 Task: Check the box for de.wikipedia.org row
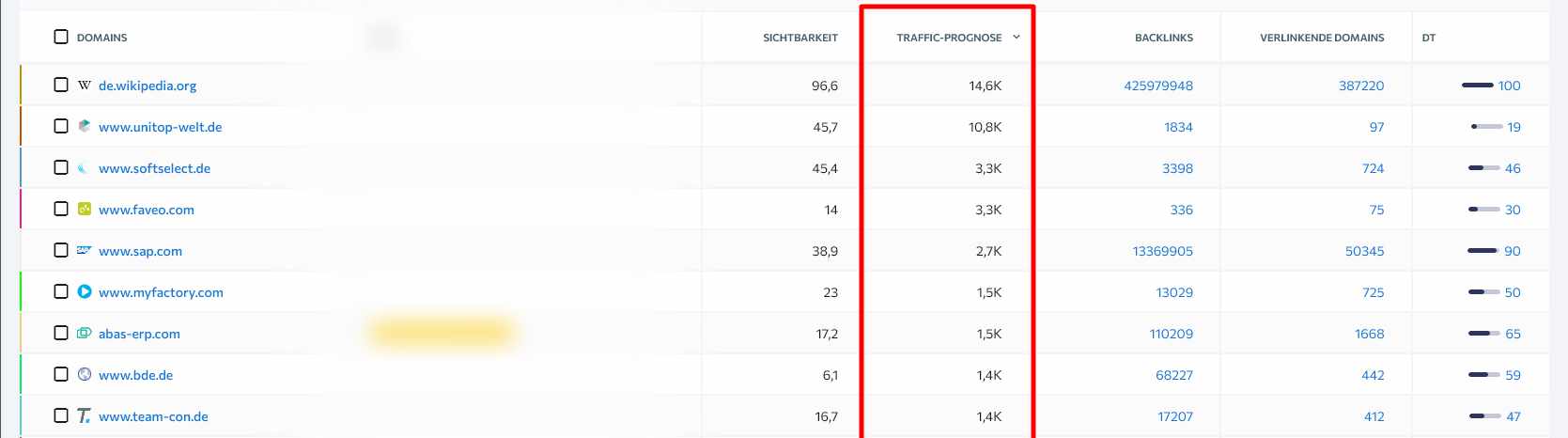click(x=61, y=85)
